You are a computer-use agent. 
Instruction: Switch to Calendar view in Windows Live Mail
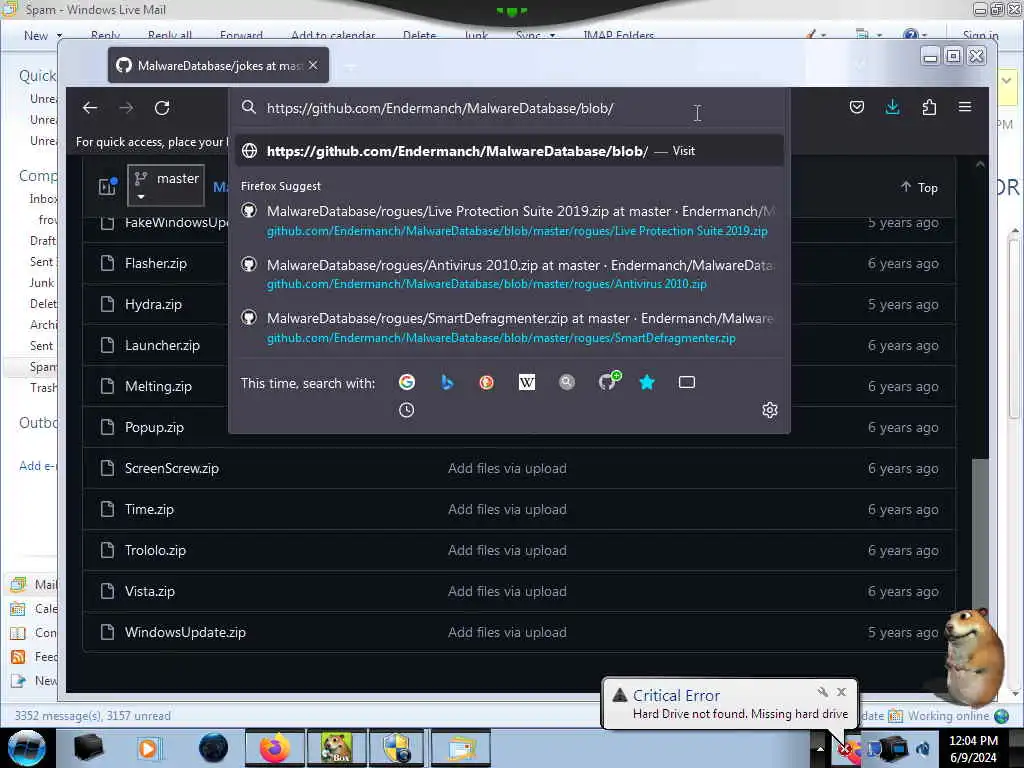click(34, 609)
